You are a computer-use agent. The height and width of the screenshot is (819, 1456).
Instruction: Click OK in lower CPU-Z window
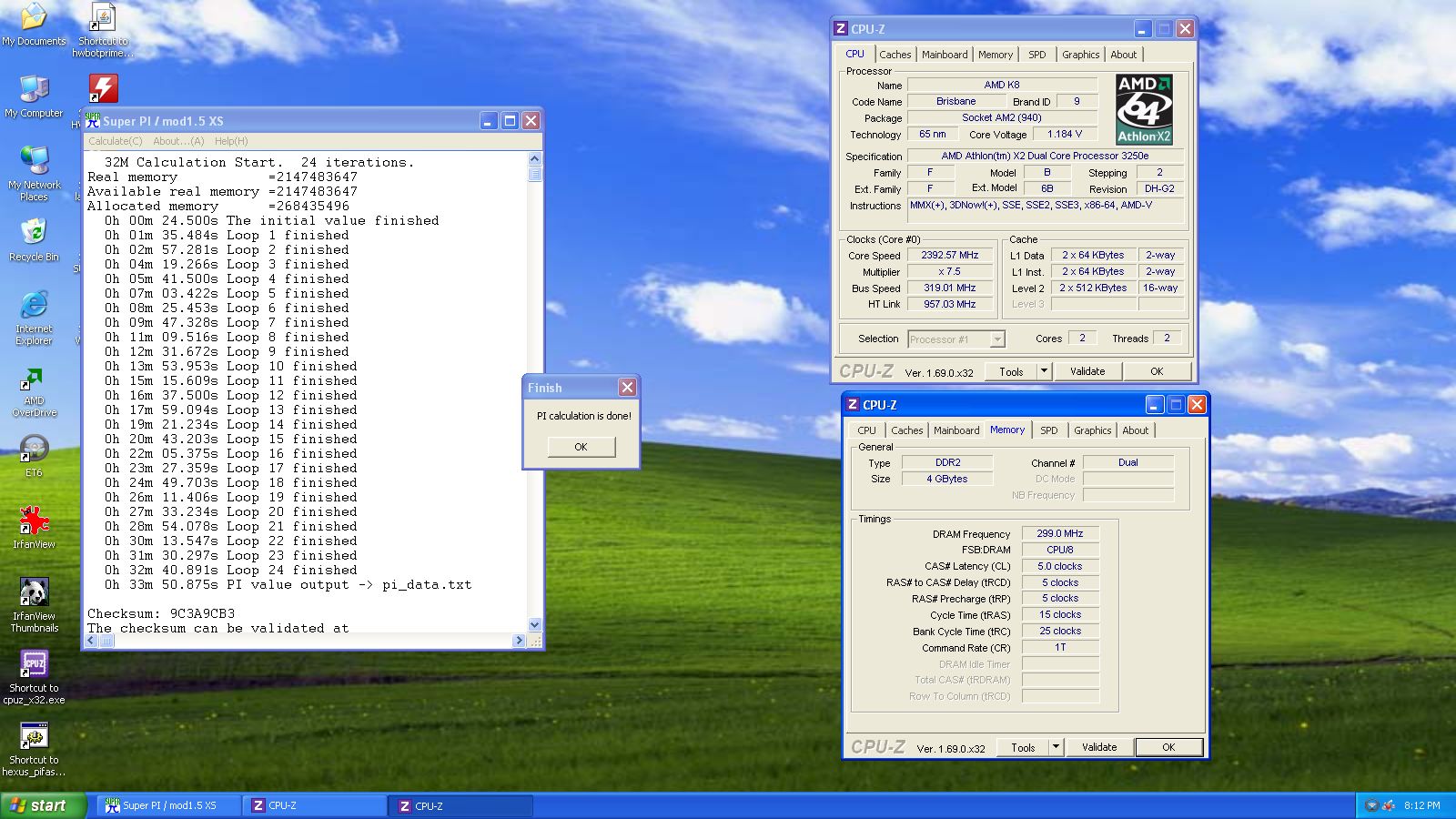[x=1168, y=747]
